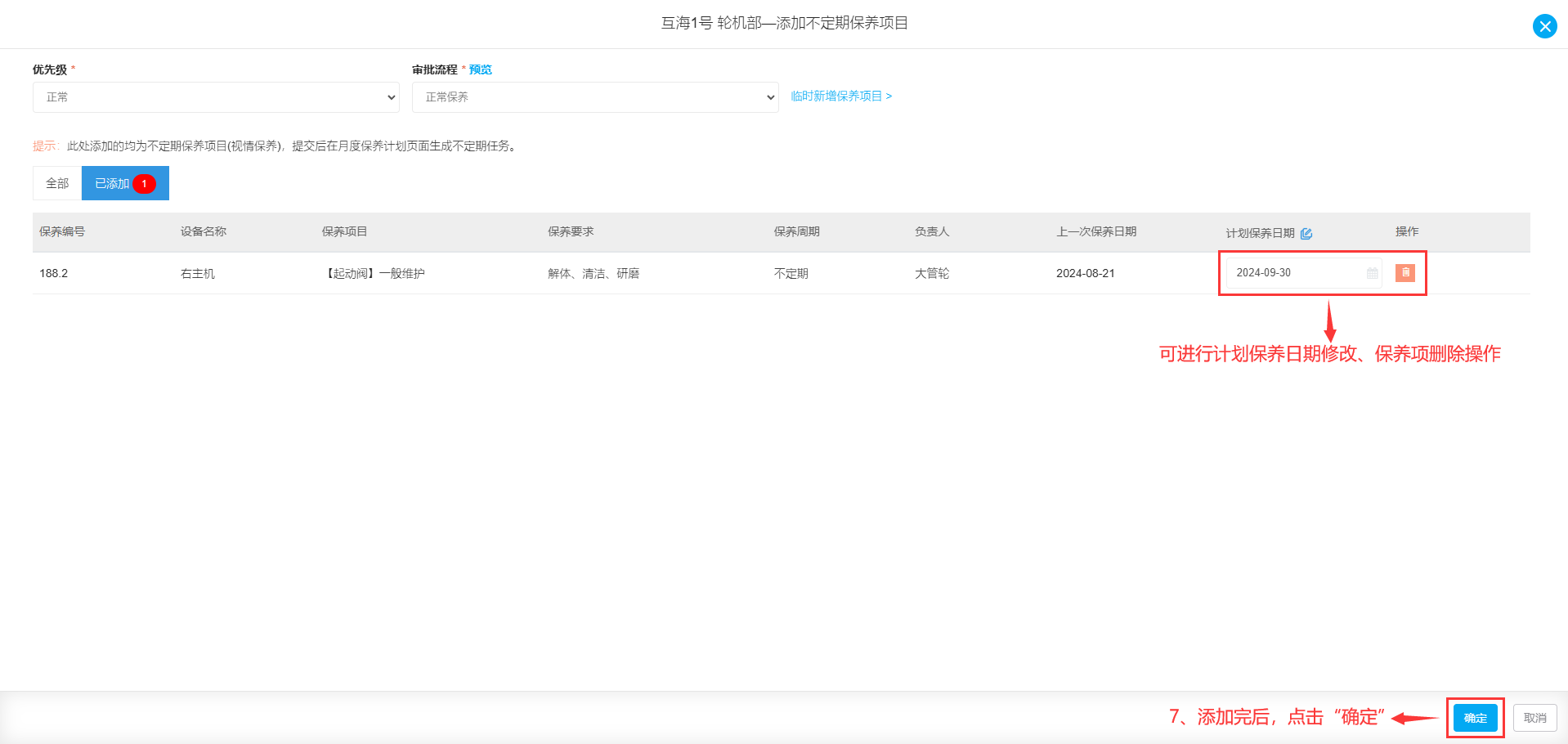Image resolution: width=1568 pixels, height=744 pixels.
Task: Select the 负责人 column header
Action: click(x=932, y=231)
